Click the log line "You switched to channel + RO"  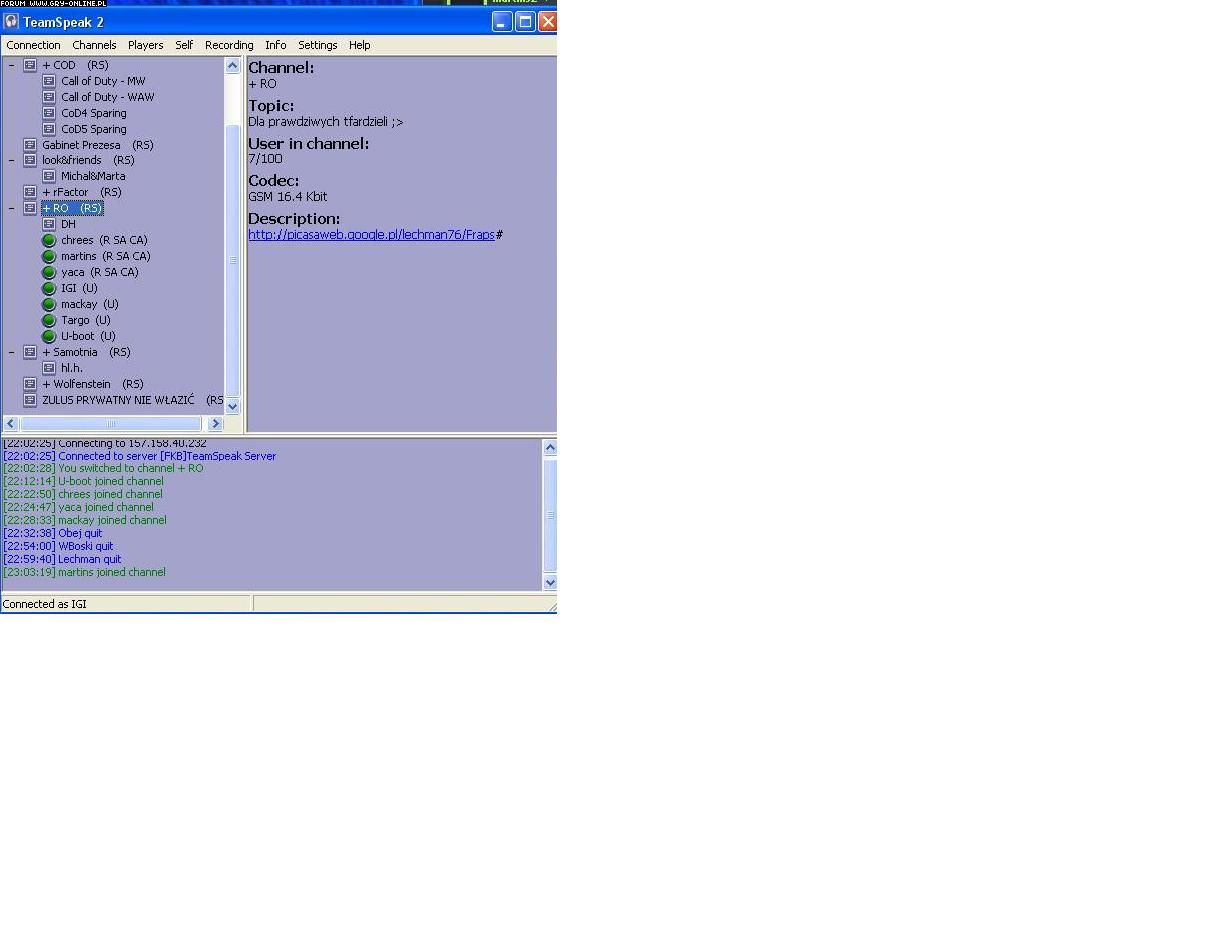(103, 468)
